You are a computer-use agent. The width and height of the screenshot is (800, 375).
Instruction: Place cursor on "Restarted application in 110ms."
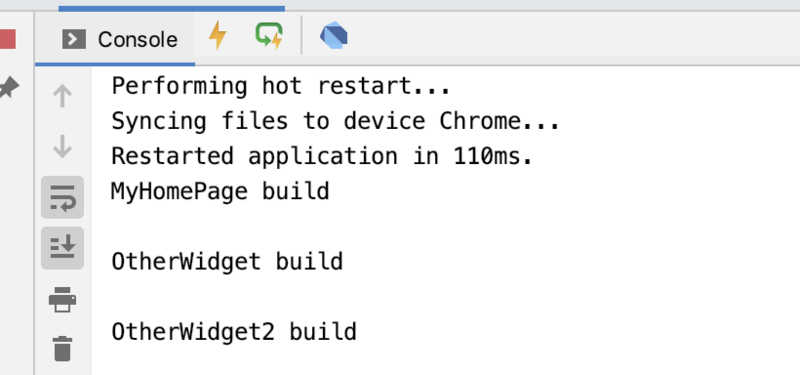coord(322,156)
